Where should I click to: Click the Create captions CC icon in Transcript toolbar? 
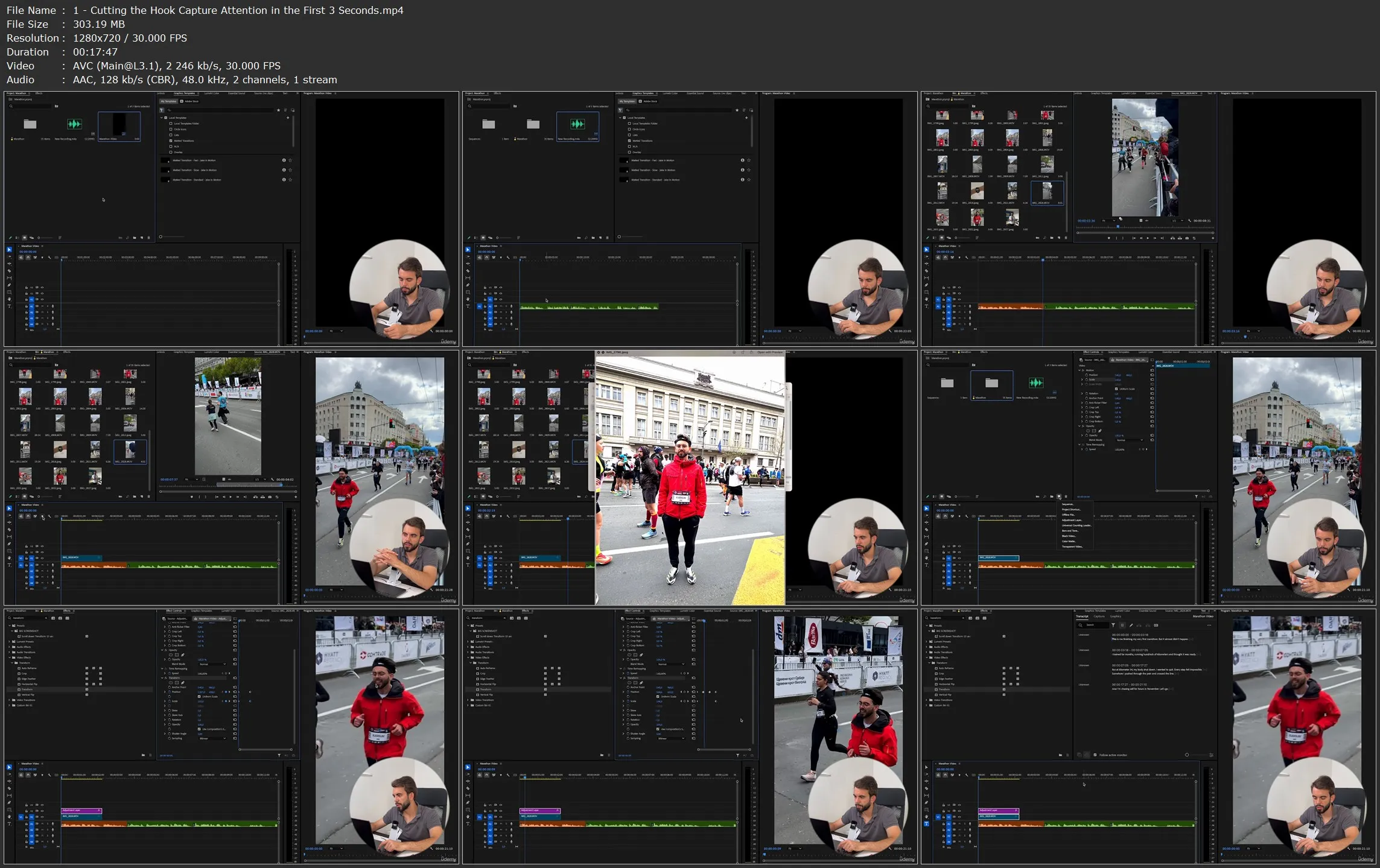click(1156, 626)
